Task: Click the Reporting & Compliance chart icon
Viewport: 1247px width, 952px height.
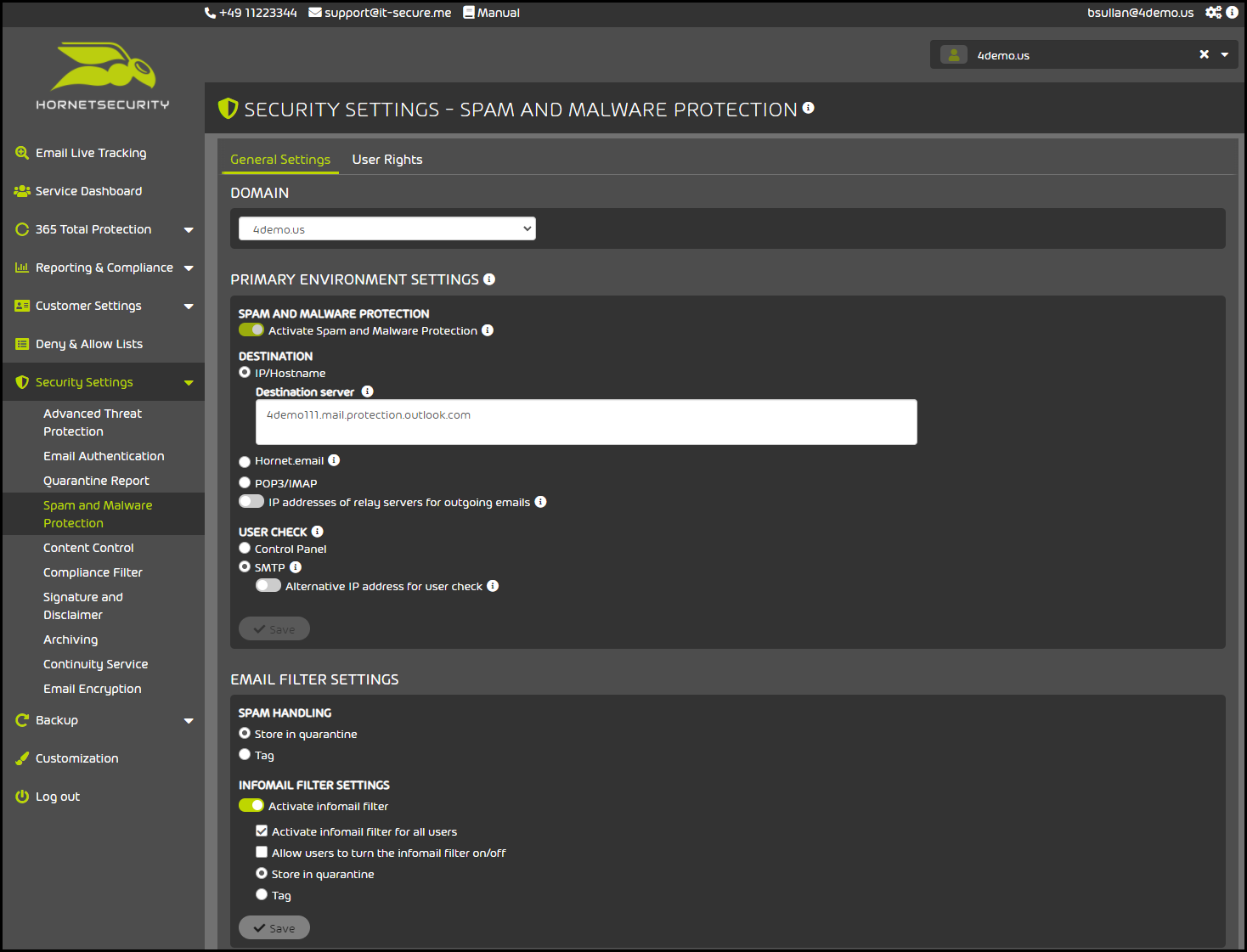Action: point(22,268)
